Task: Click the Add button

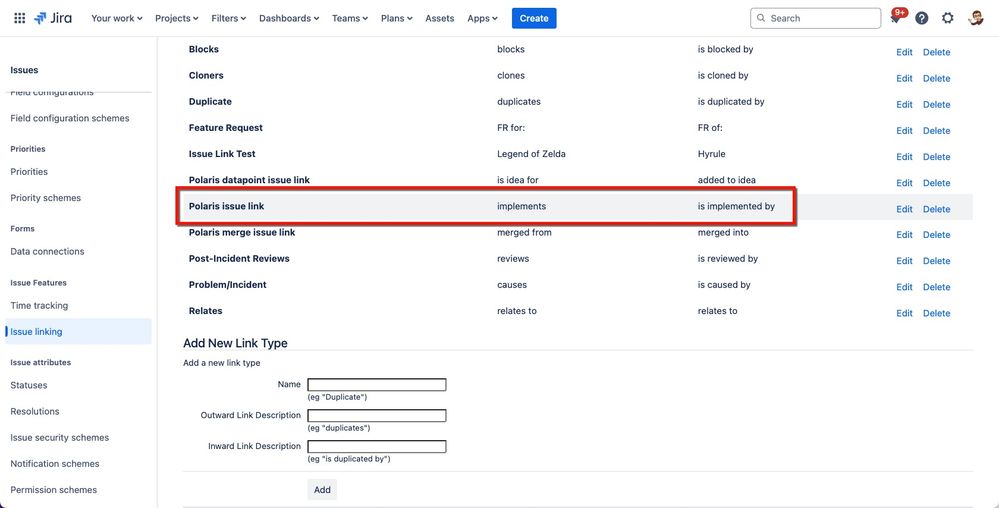Action: [x=322, y=490]
